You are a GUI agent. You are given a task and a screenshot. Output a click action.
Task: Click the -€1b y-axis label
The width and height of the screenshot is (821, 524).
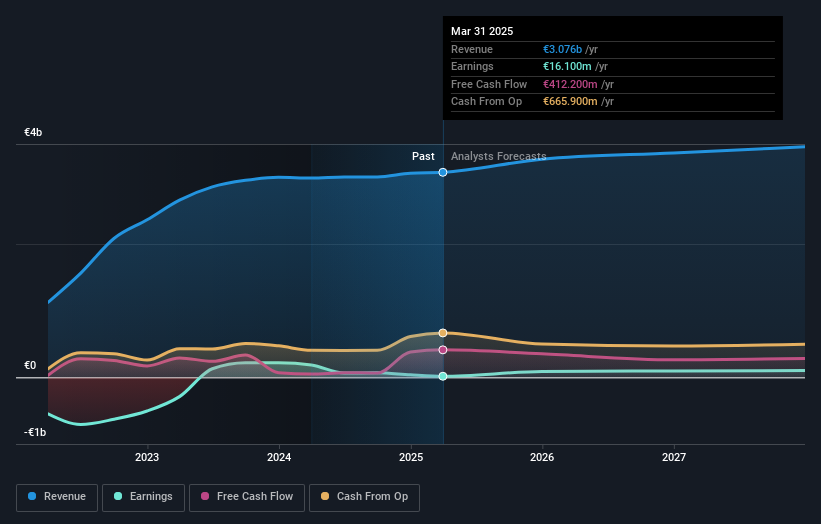[x=35, y=432]
